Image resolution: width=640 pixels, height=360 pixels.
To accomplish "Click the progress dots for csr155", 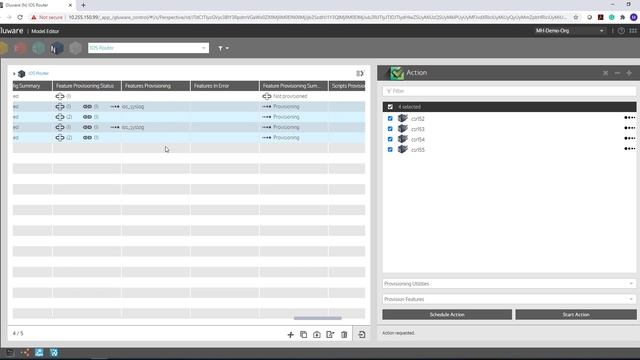I will point(629,149).
